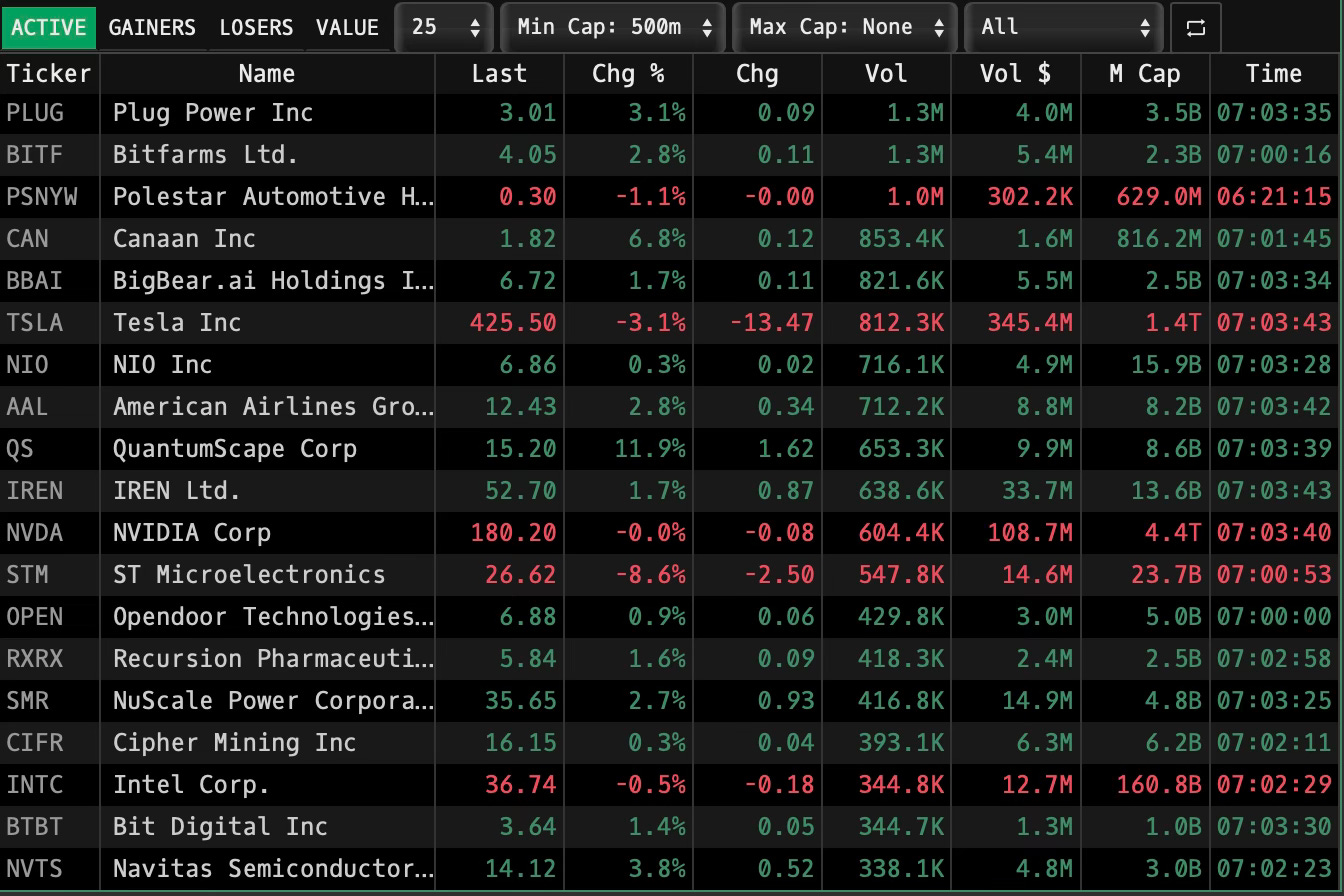Open the NIO ticker
Image resolution: width=1344 pixels, height=896 pixels.
(27, 365)
